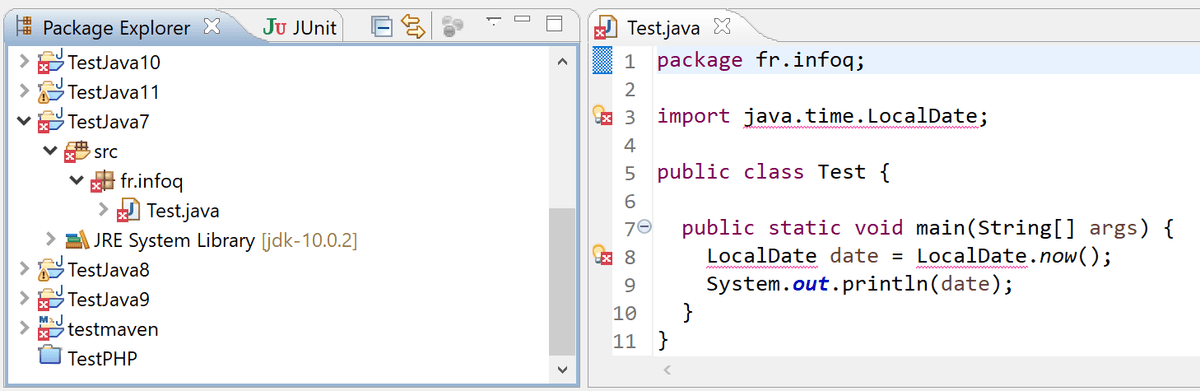Image resolution: width=1200 pixels, height=391 pixels.
Task: Click the TestJava9 project icon
Action: tap(50, 299)
